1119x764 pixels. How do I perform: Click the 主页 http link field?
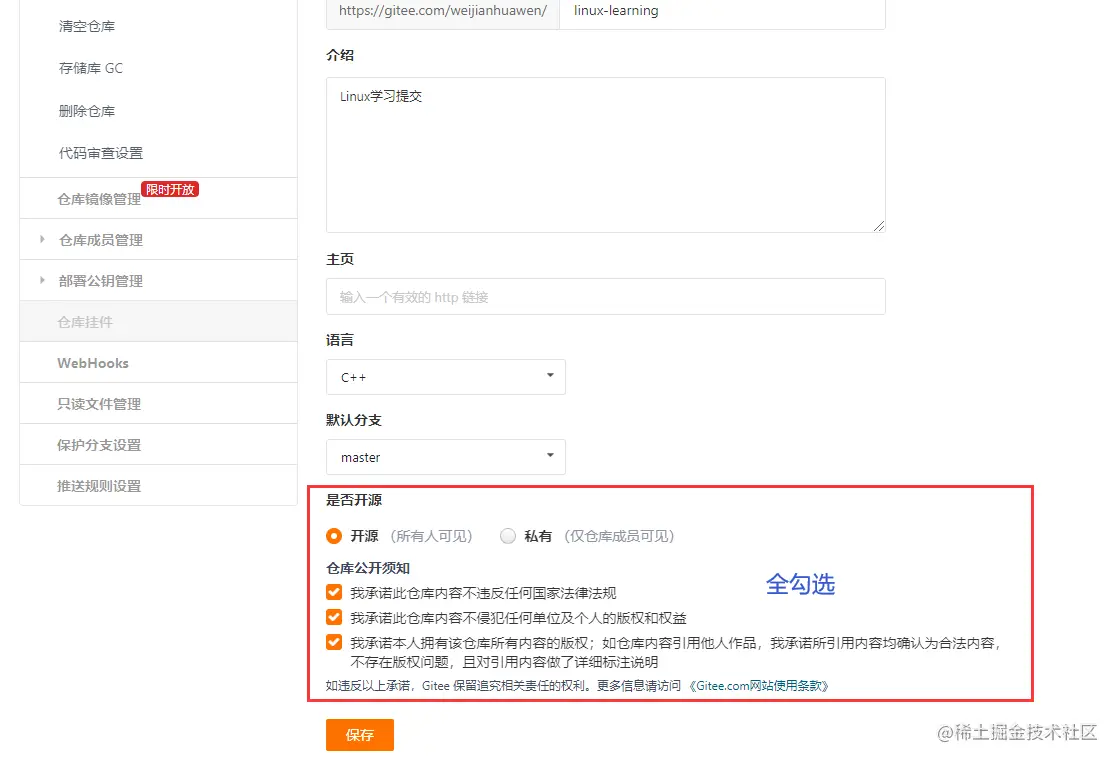point(606,297)
